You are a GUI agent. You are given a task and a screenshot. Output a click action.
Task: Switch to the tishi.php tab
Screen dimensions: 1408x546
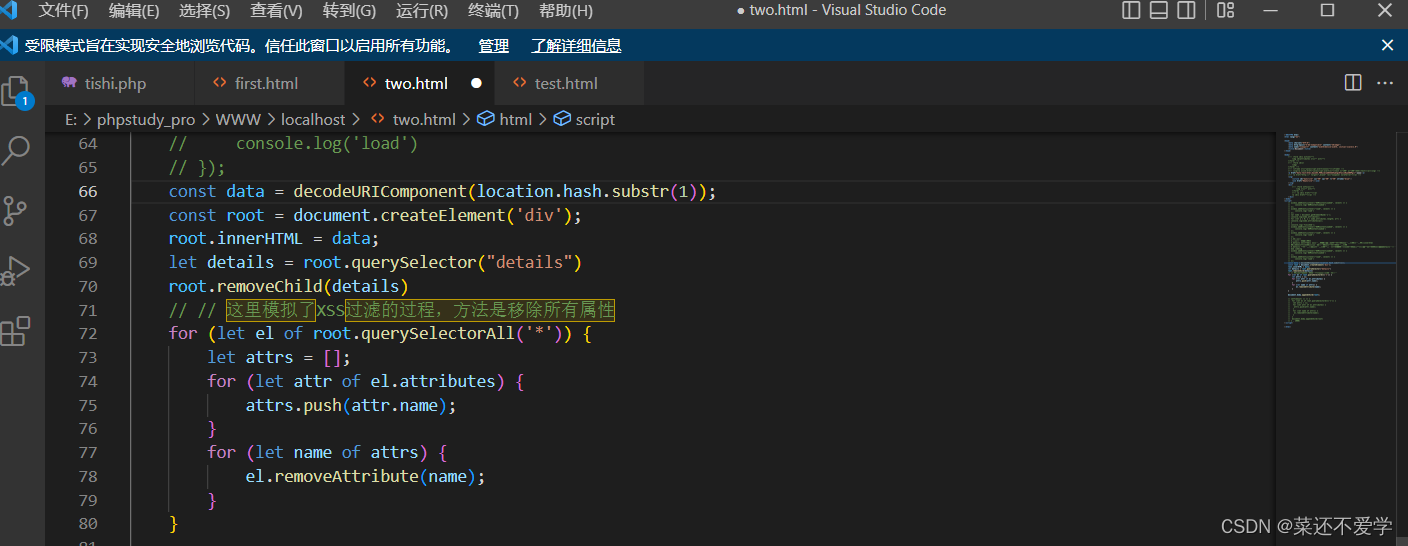[x=117, y=84]
